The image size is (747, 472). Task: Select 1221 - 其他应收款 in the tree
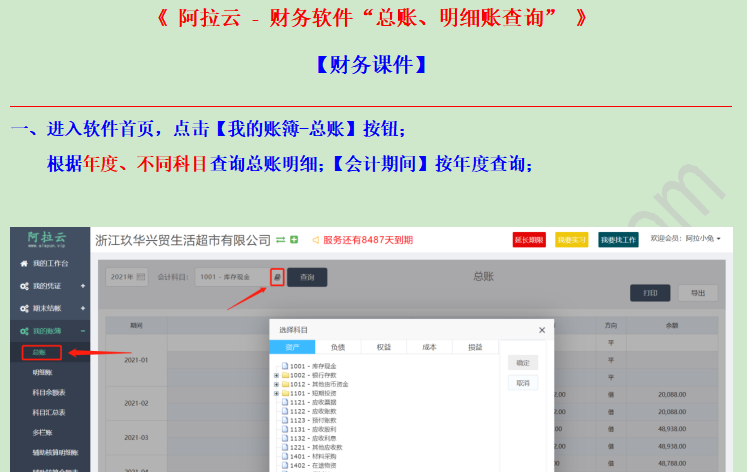pos(316,447)
